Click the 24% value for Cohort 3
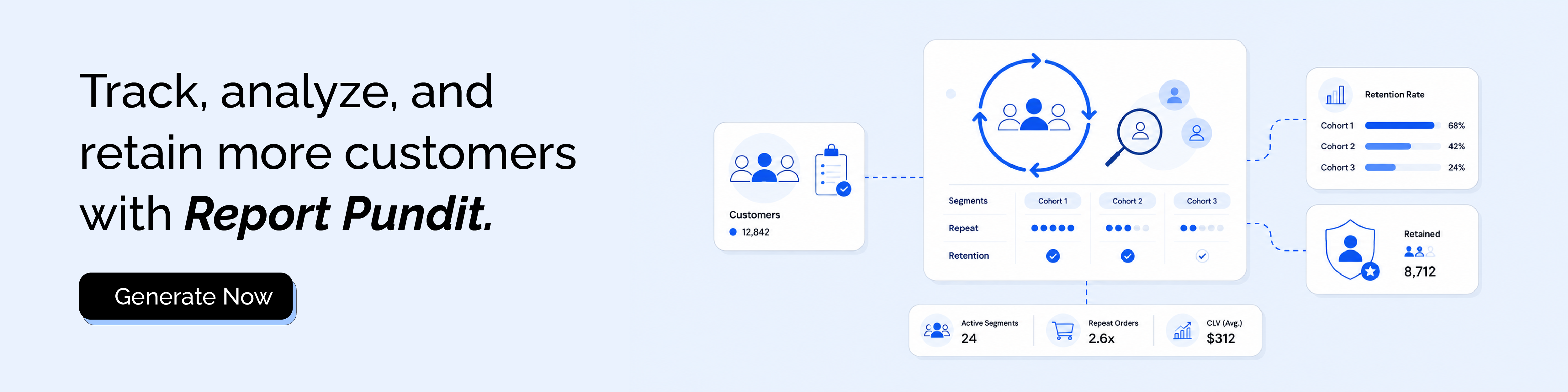The height and width of the screenshot is (392, 1568). click(1457, 167)
